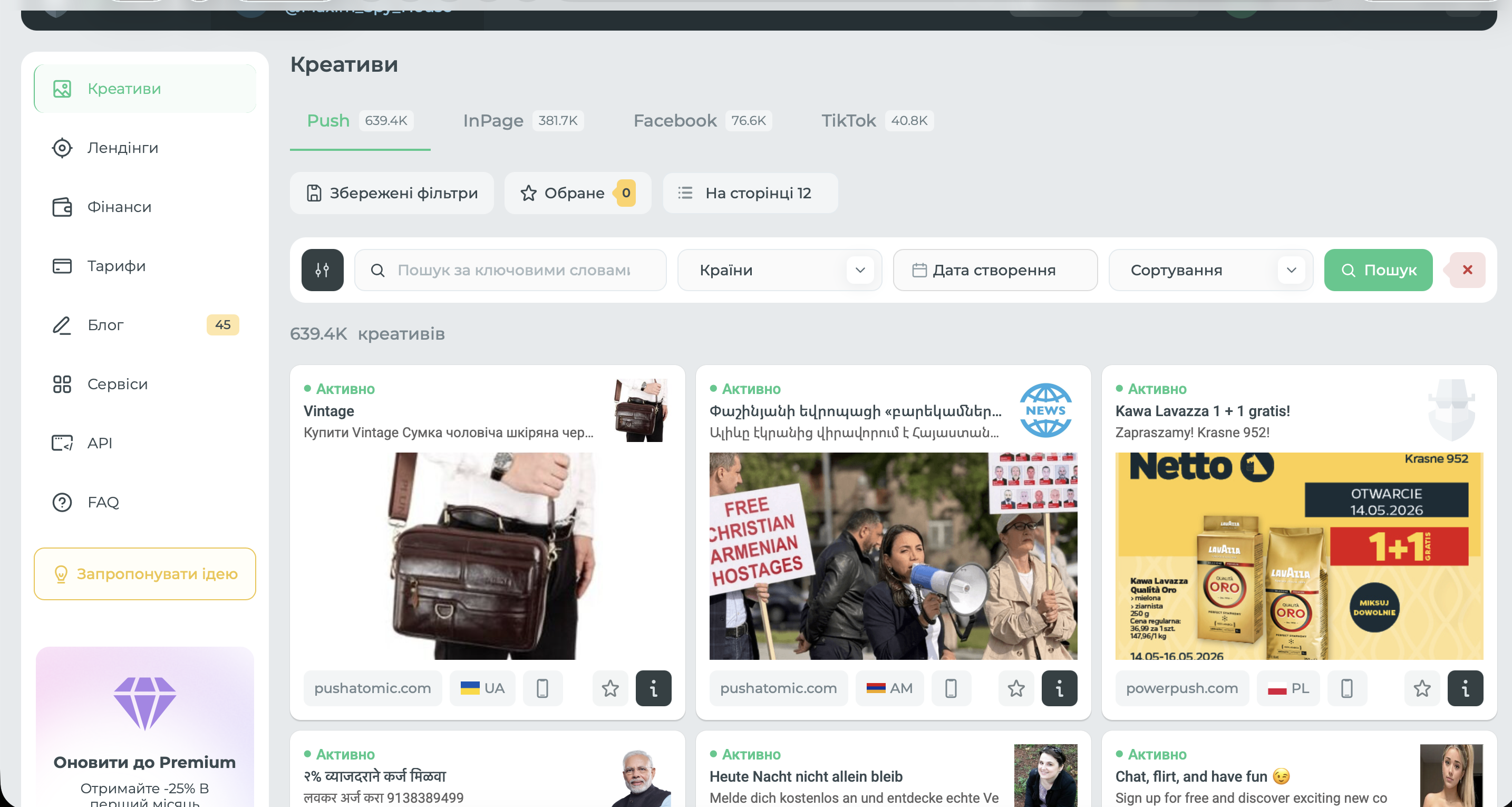This screenshot has height=807, width=1512.
Task: Click the mobile device icon on Kawa Lavazza card
Action: 1347,688
